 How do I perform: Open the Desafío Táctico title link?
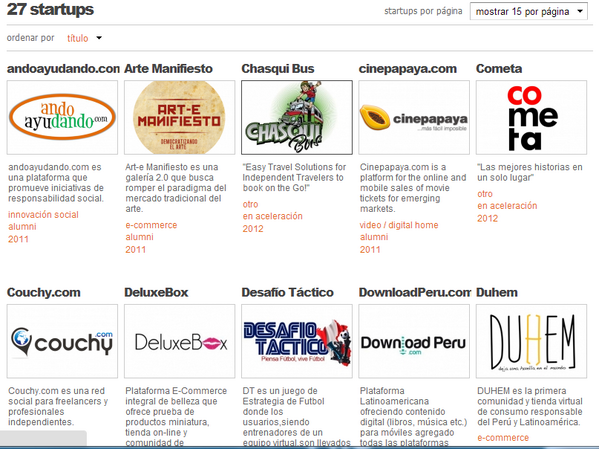pos(288,293)
